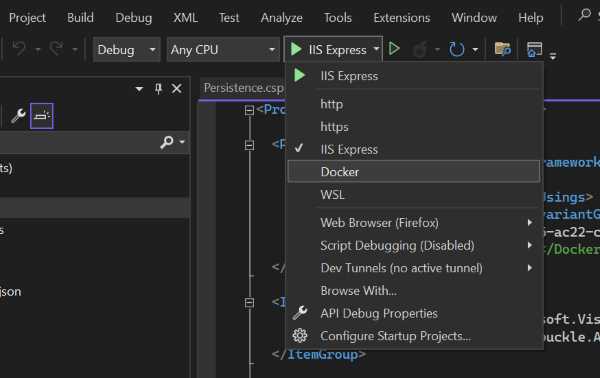Screen dimensions: 600x378
Task: Expand the Redo history dropdown arrow
Action: click(x=75, y=49)
